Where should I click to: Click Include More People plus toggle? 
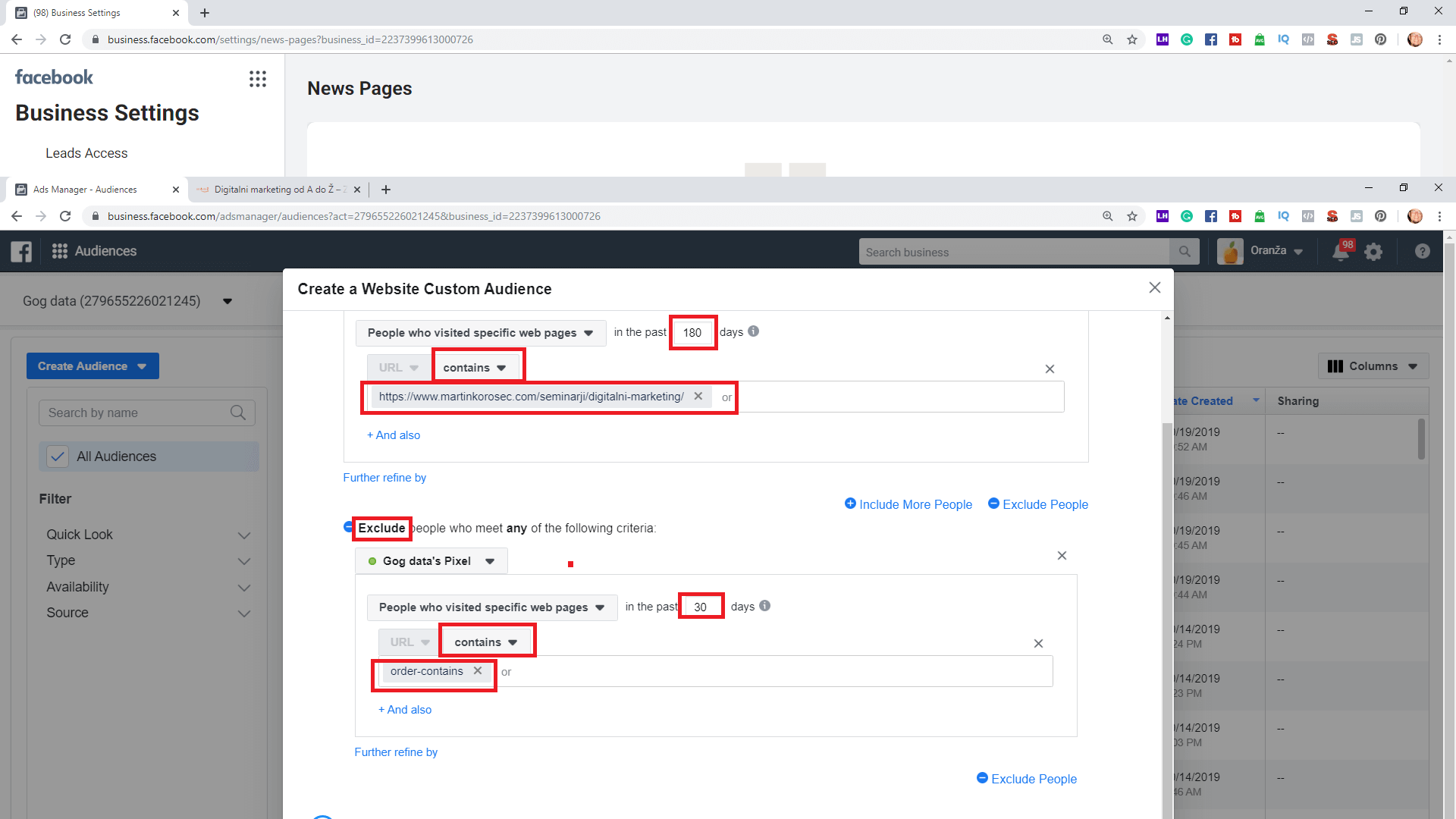pos(850,504)
